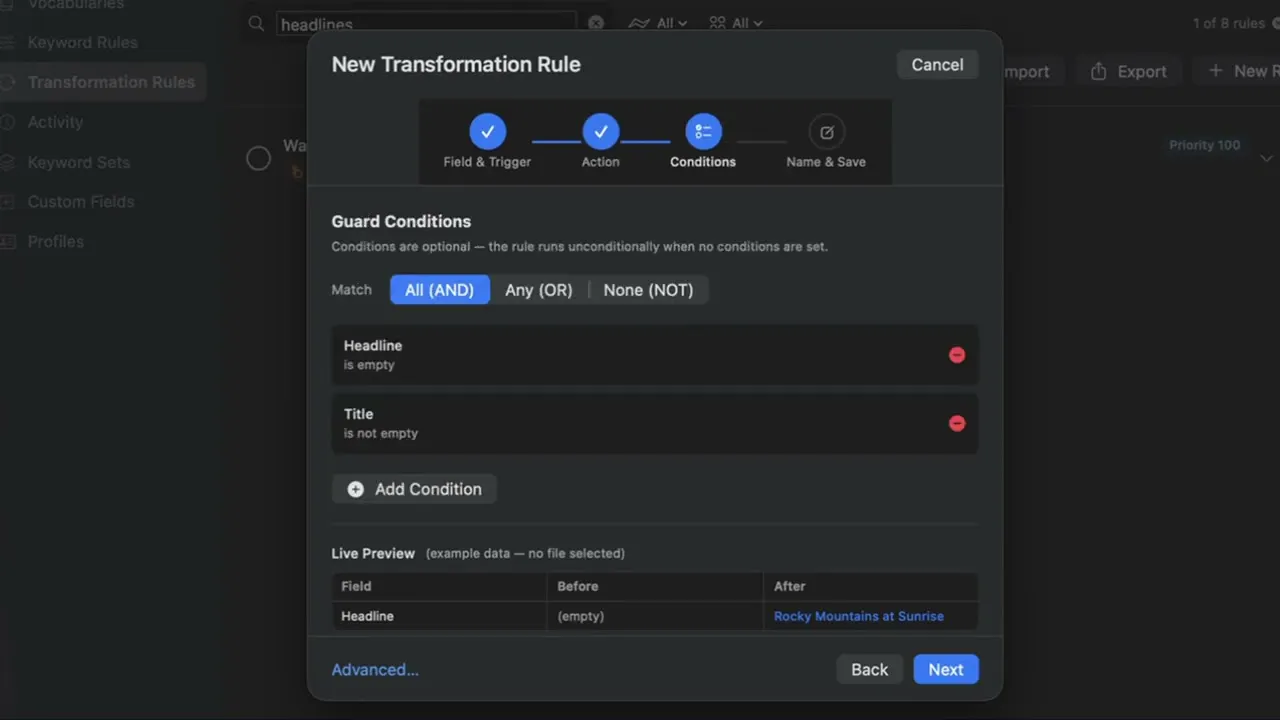Open the Advanced... link
Image resolution: width=1280 pixels, height=720 pixels.
tap(375, 670)
